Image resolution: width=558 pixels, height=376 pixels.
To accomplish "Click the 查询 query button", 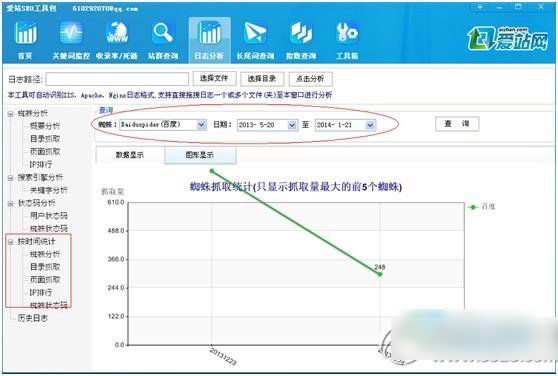I will pyautogui.click(x=457, y=124).
